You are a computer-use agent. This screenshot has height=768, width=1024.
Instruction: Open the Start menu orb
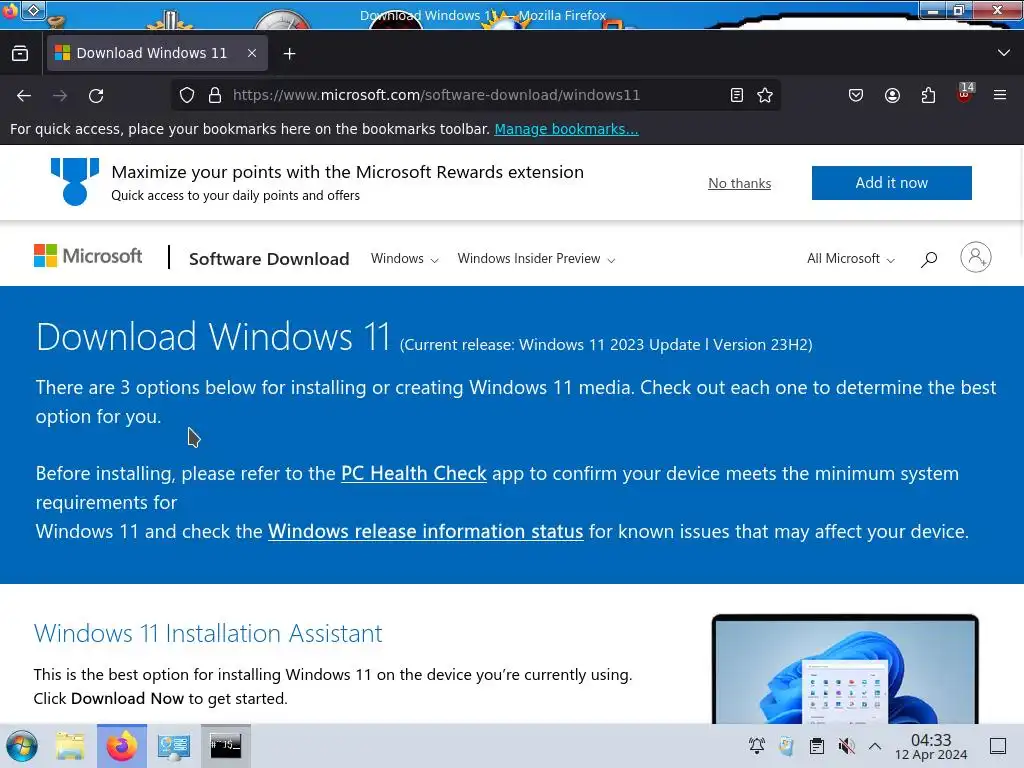coord(22,746)
